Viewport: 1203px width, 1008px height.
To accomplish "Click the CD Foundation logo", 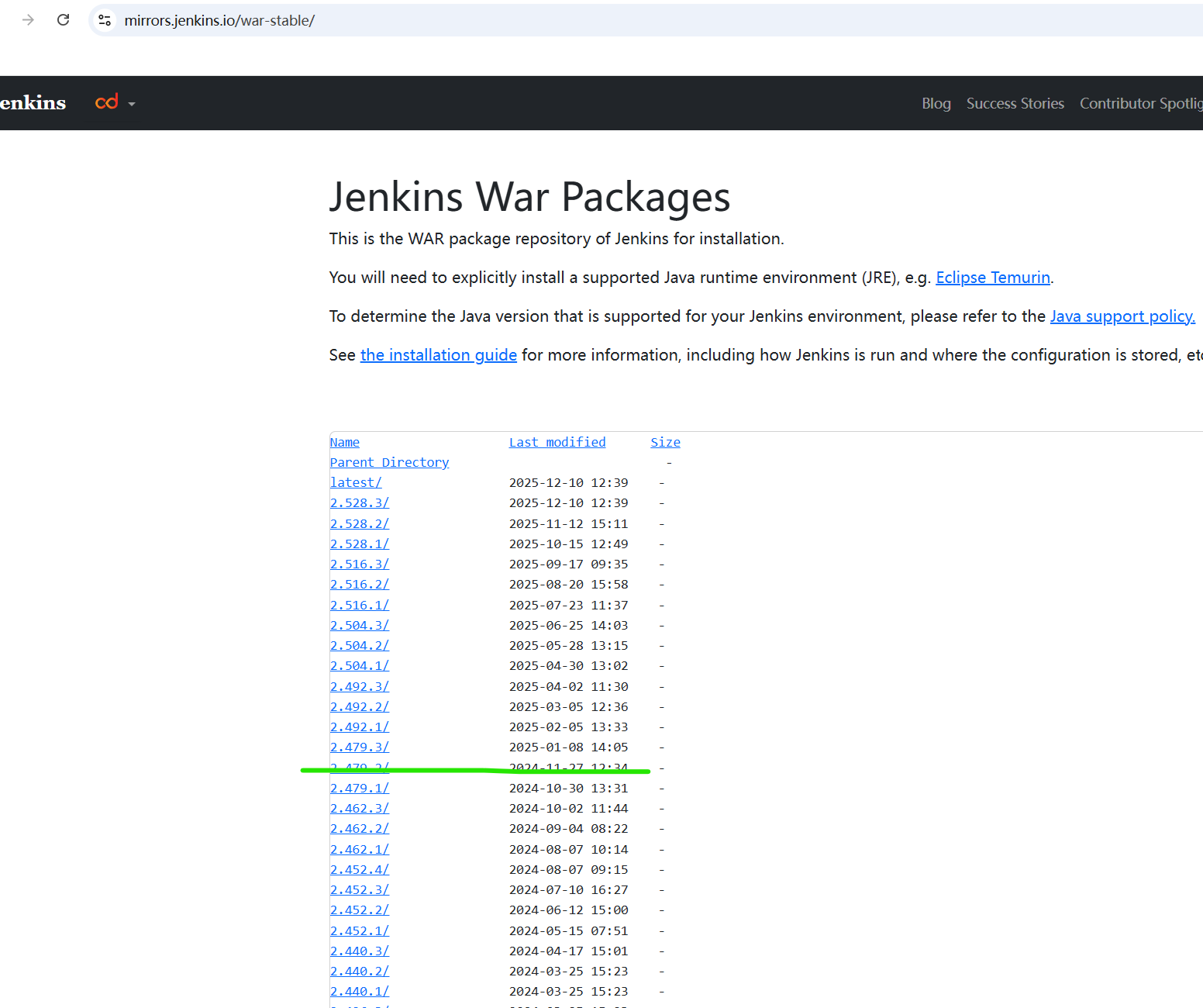I will pos(106,102).
